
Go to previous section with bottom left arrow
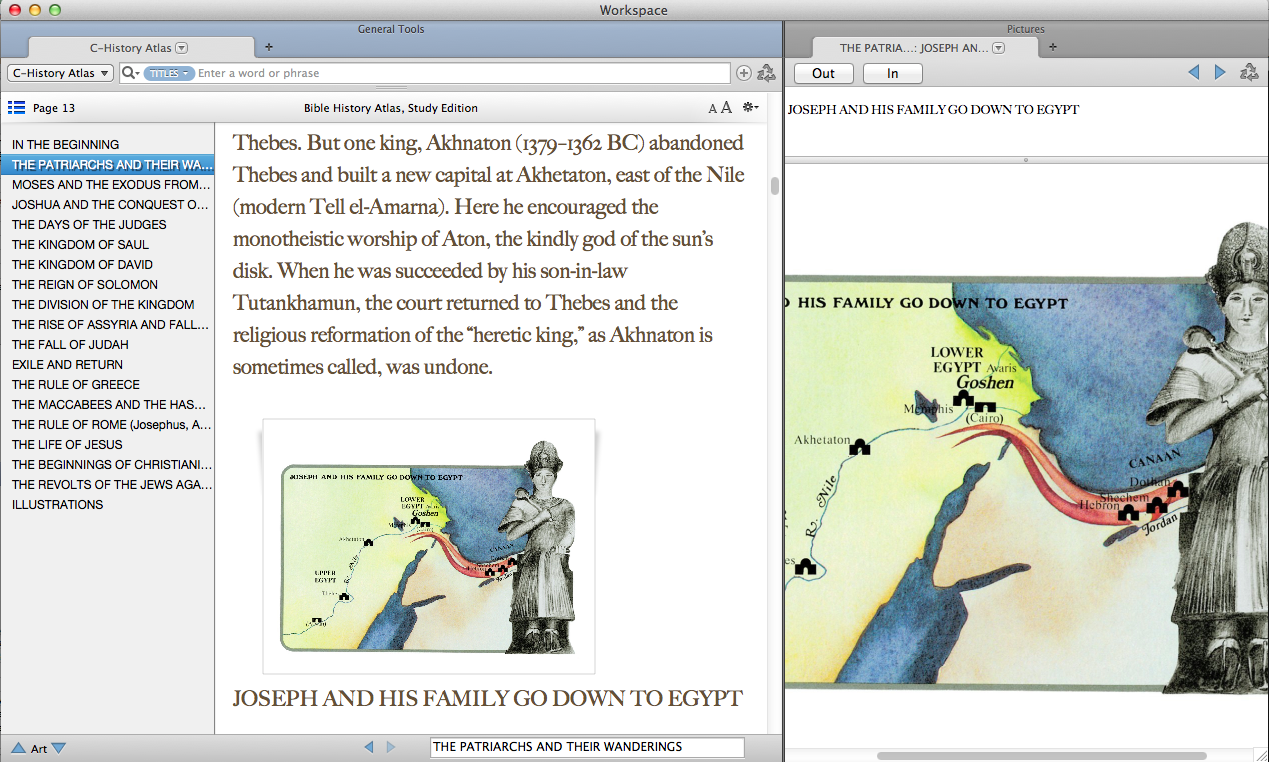369,747
